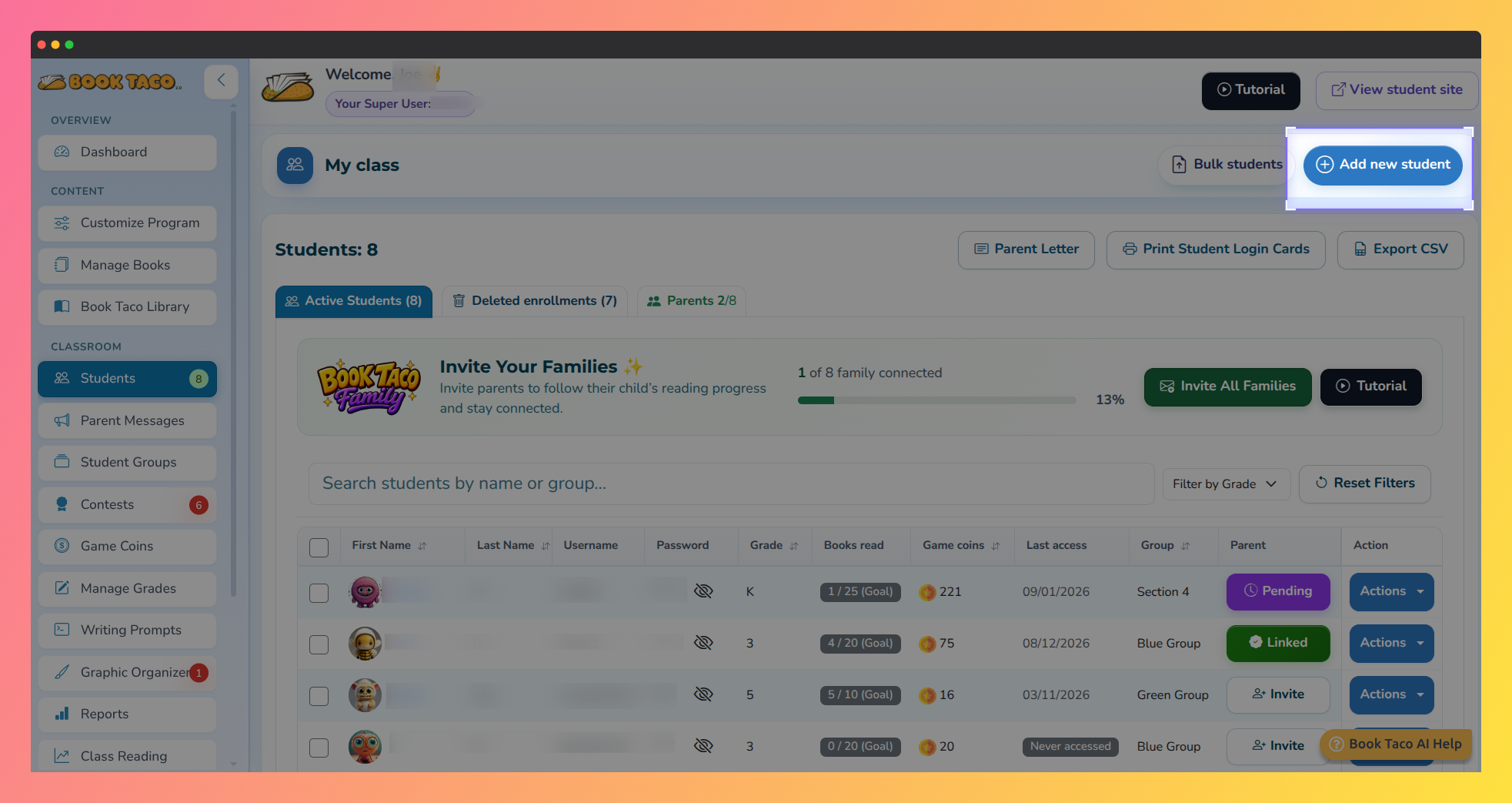Select the Active Students tab
The width and height of the screenshot is (1512, 803).
click(x=354, y=302)
